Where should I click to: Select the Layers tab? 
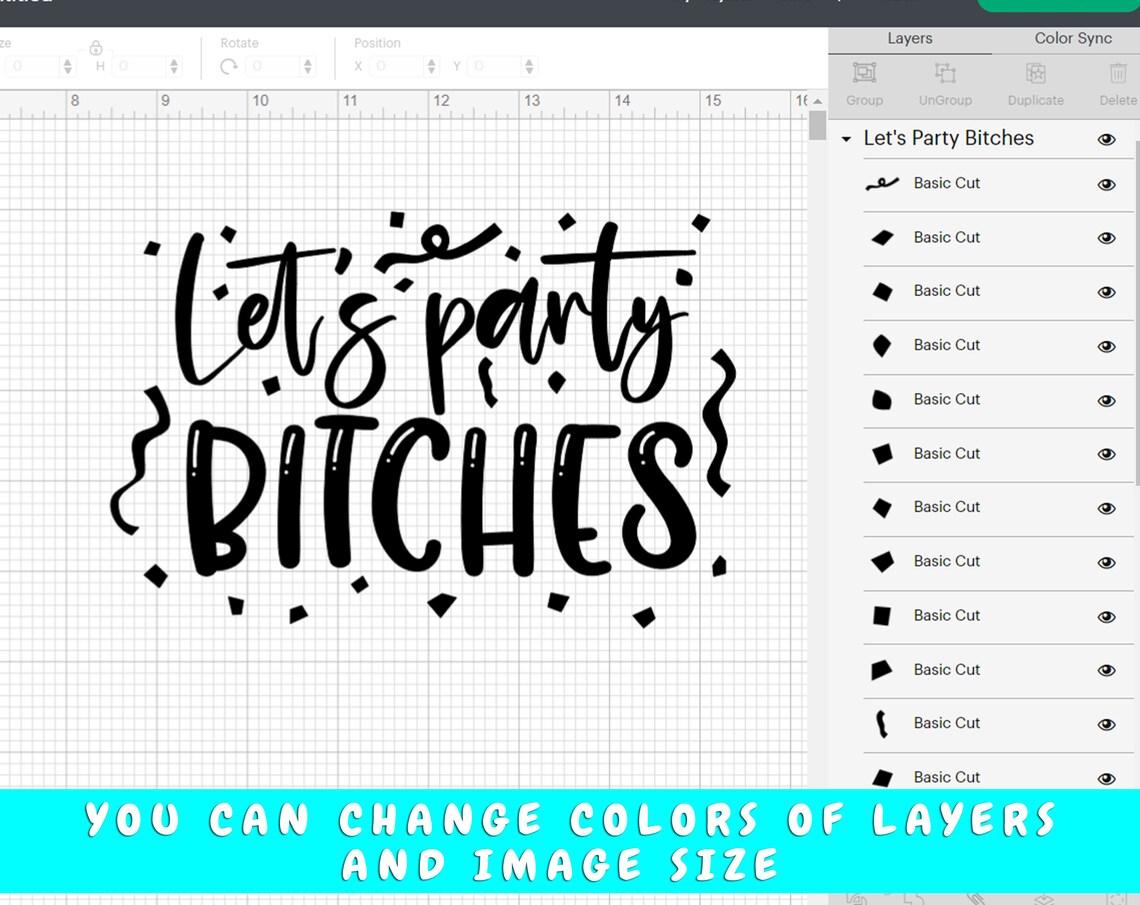[x=909, y=38]
